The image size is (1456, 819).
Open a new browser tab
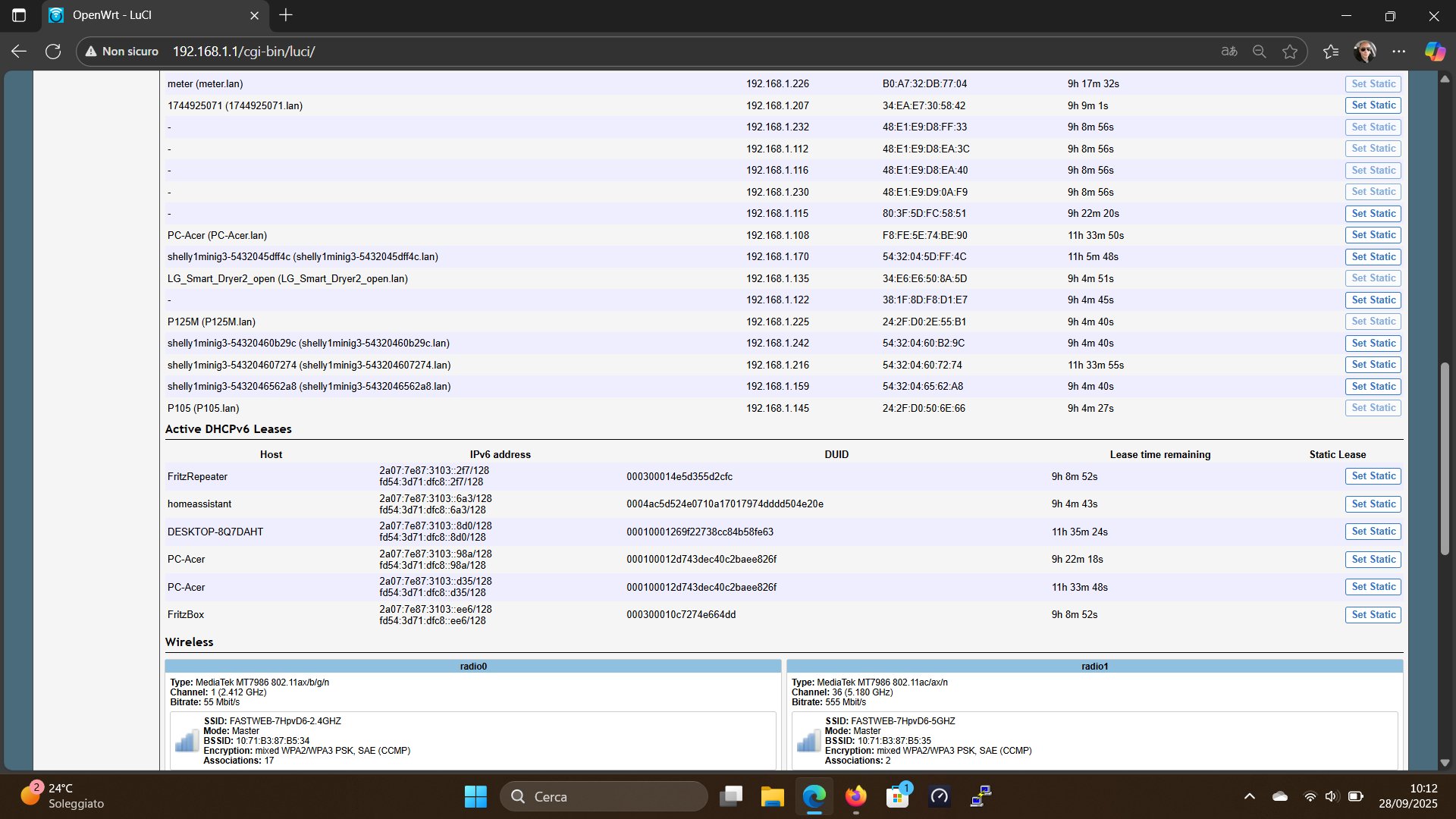pos(286,15)
